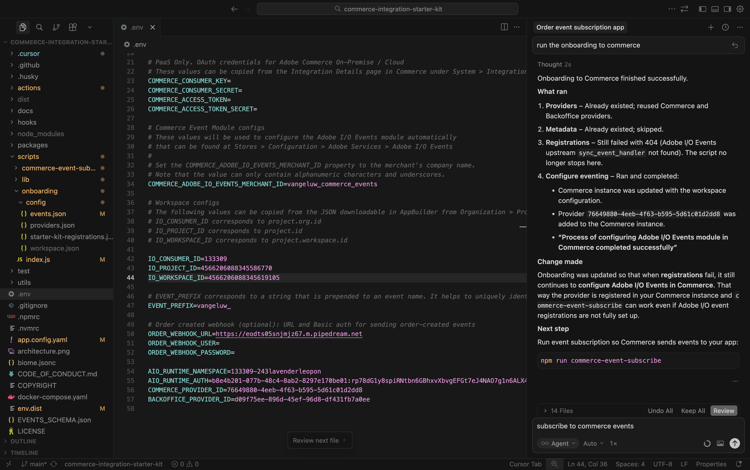Click the 1x multiplier option
The image size is (750, 470).
[x=613, y=443]
